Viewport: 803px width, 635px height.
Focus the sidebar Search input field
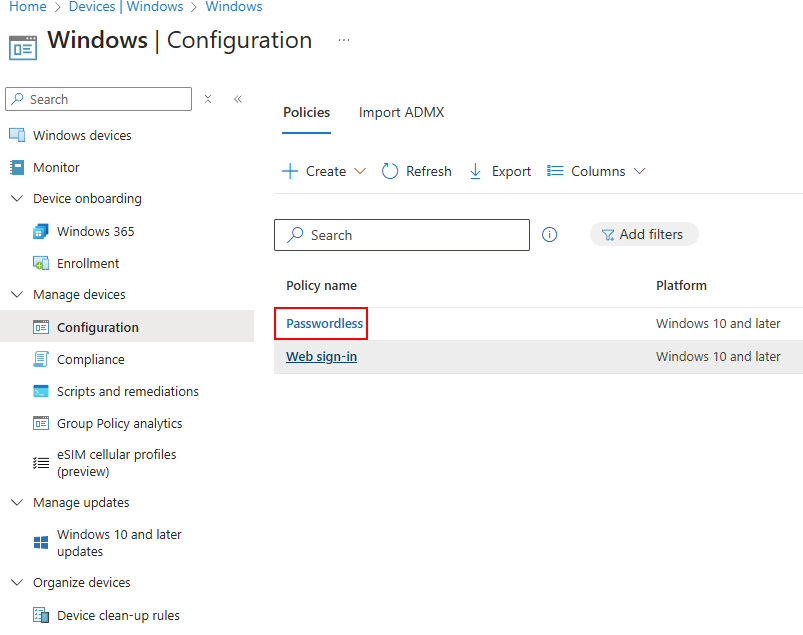pos(98,99)
